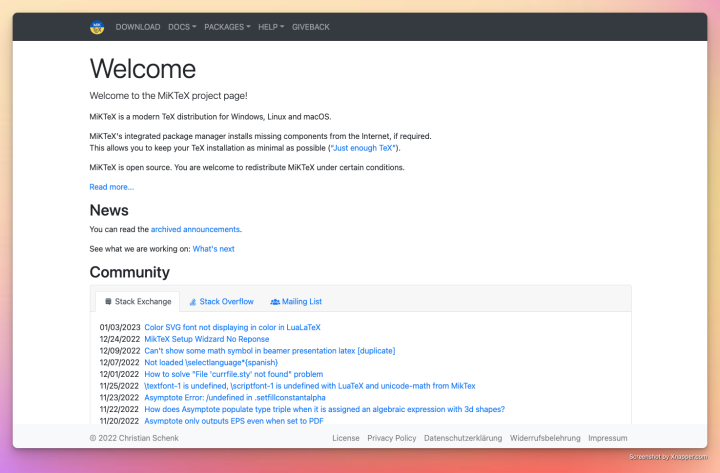Image resolution: width=720 pixels, height=473 pixels.
Task: Click the Stack Overflow tab icon
Action: 193,302
